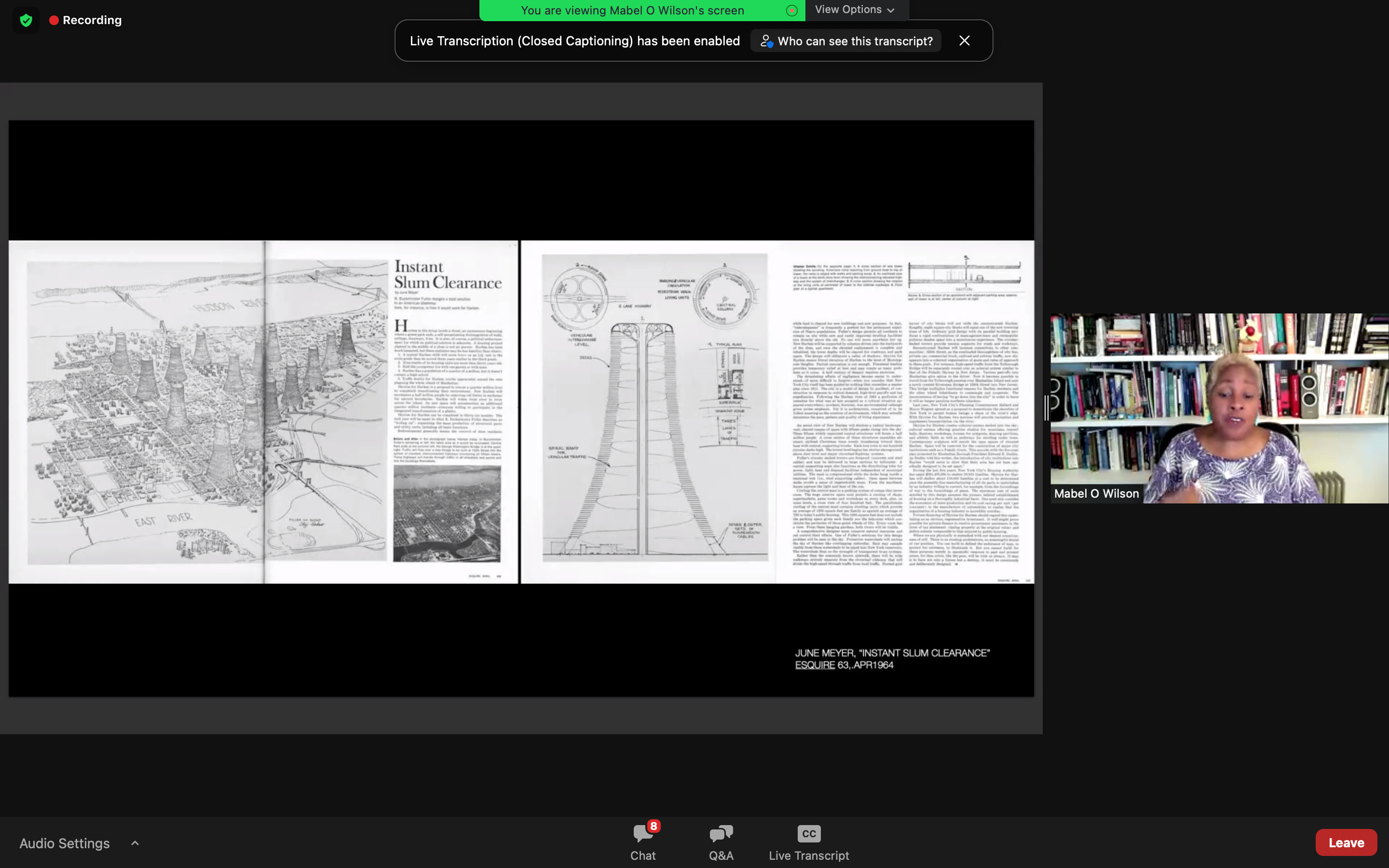Click the 'JUNE MEYER, INSTANT SLUM CLEARANCE' caption
Image resolution: width=1389 pixels, height=868 pixels.
click(892, 653)
